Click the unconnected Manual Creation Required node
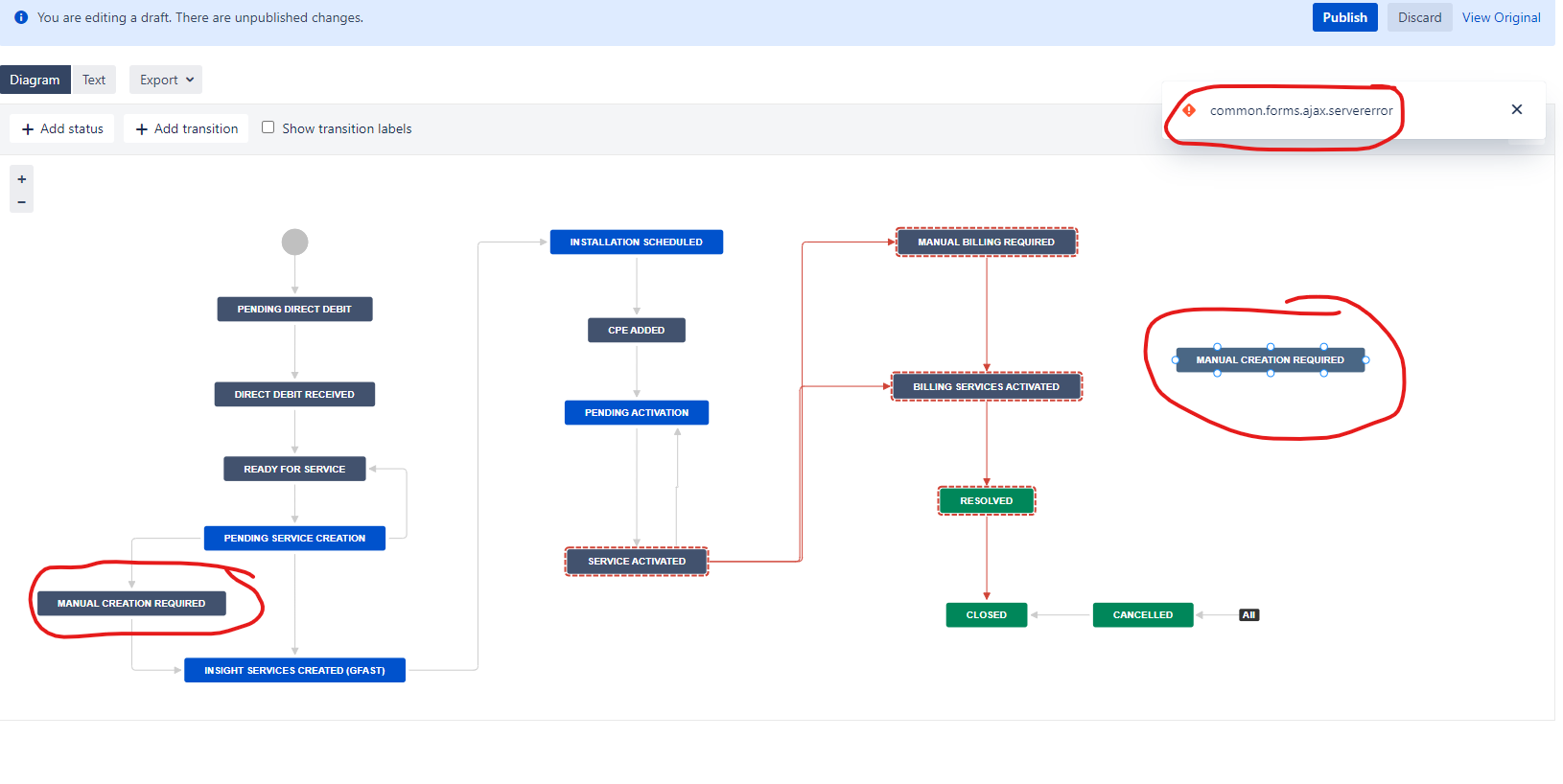The image size is (1563, 784). click(1271, 359)
